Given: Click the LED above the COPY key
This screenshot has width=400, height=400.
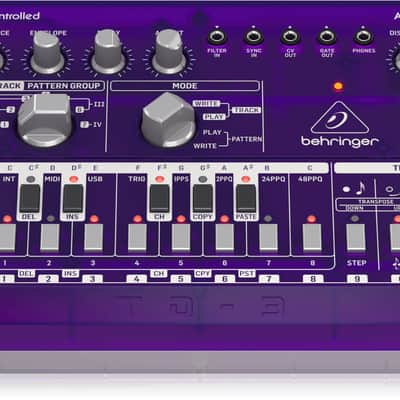Looking at the screenshot, I should 203,179.
